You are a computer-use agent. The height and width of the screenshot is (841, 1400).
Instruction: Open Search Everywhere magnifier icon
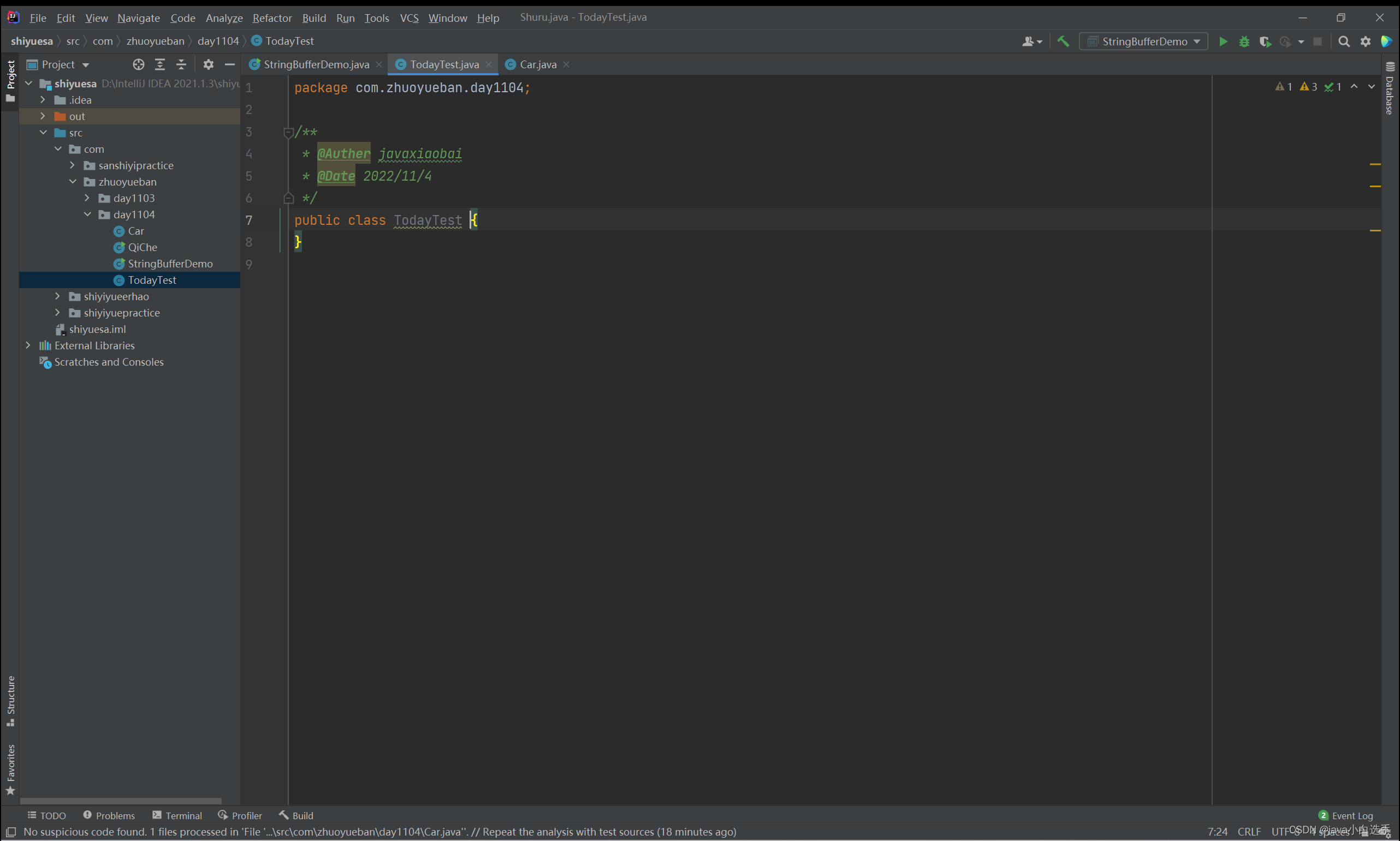point(1344,41)
